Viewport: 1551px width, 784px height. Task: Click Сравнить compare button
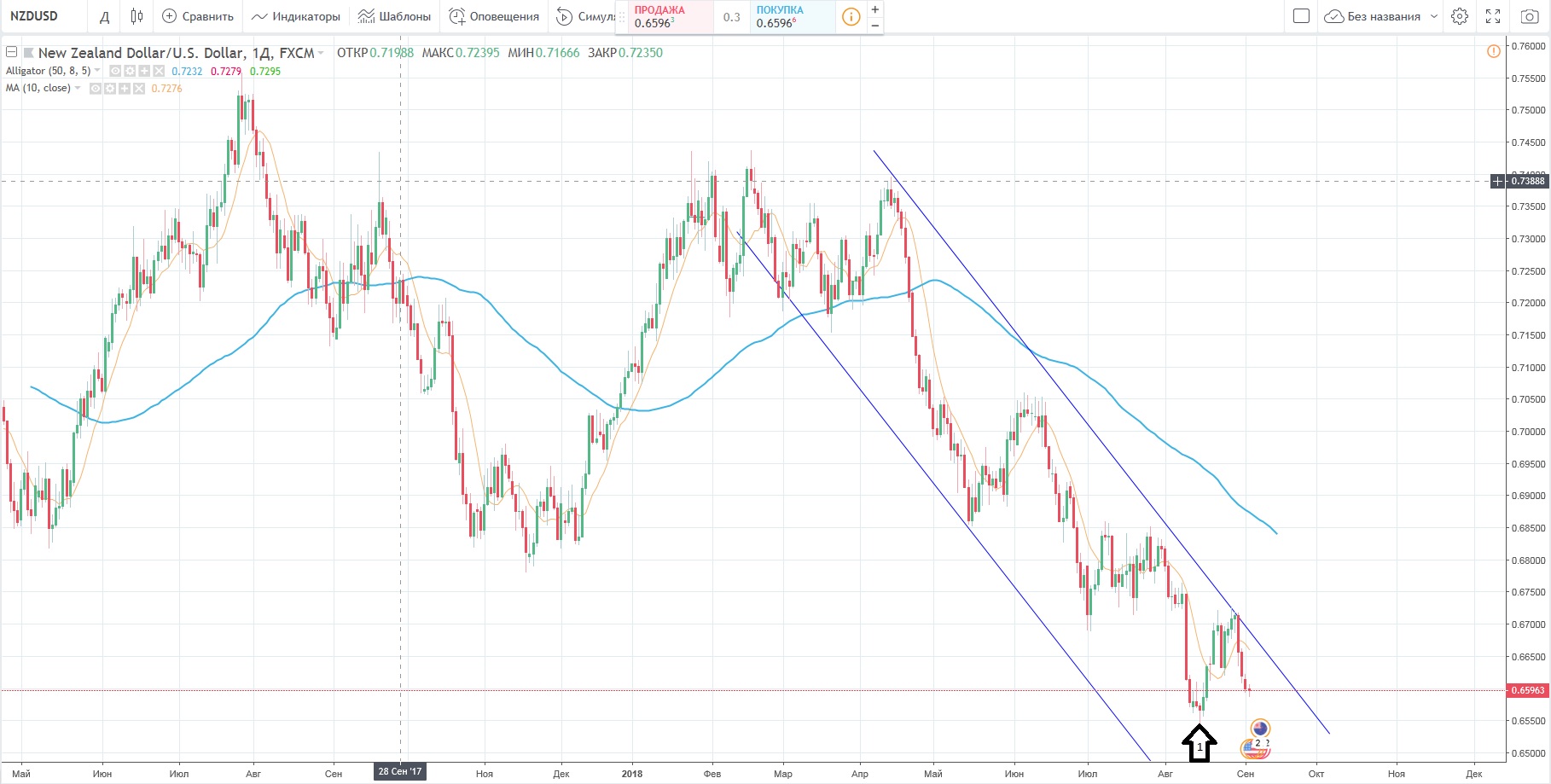(197, 16)
